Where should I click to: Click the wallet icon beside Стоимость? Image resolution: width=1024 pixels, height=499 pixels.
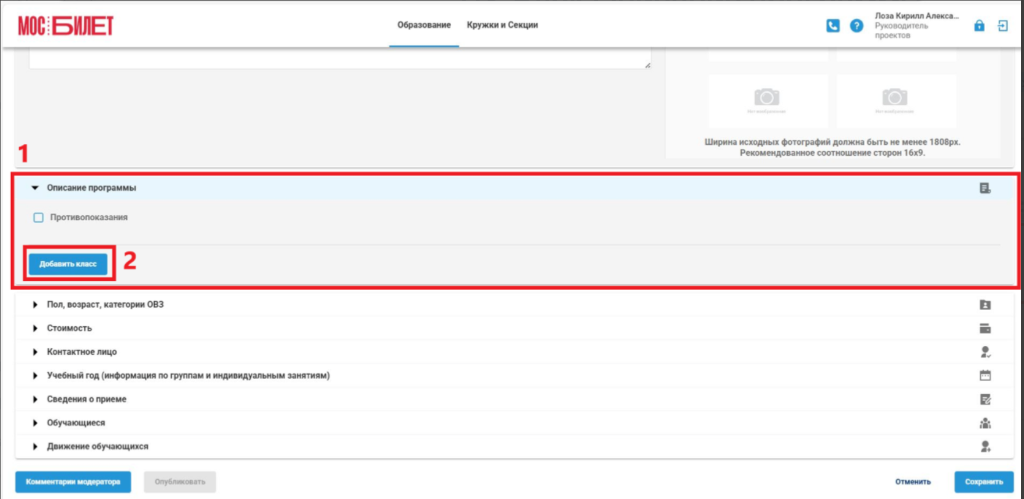[x=985, y=328]
